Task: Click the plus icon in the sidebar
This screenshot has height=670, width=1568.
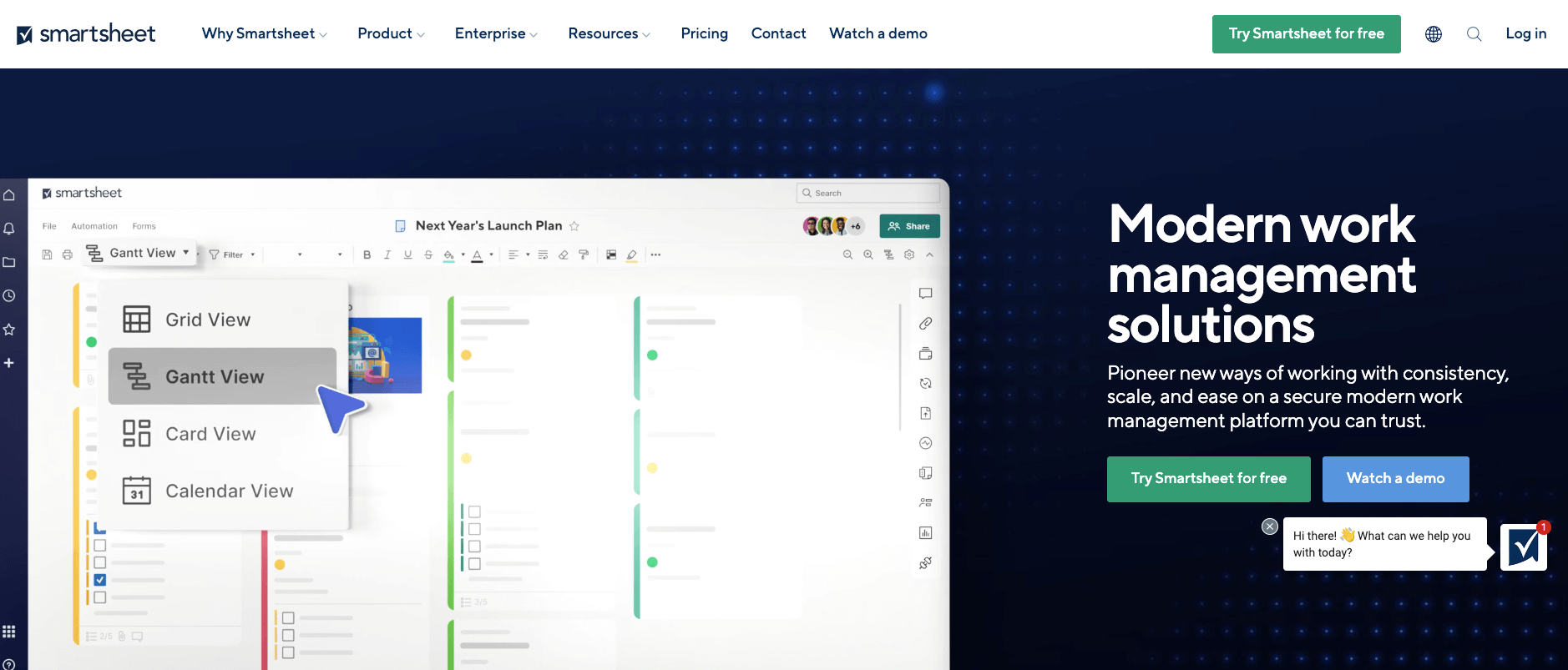Action: [x=9, y=363]
